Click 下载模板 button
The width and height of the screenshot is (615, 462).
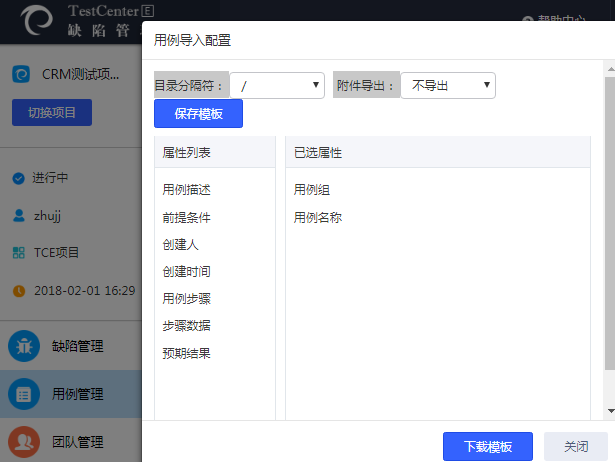coord(488,446)
